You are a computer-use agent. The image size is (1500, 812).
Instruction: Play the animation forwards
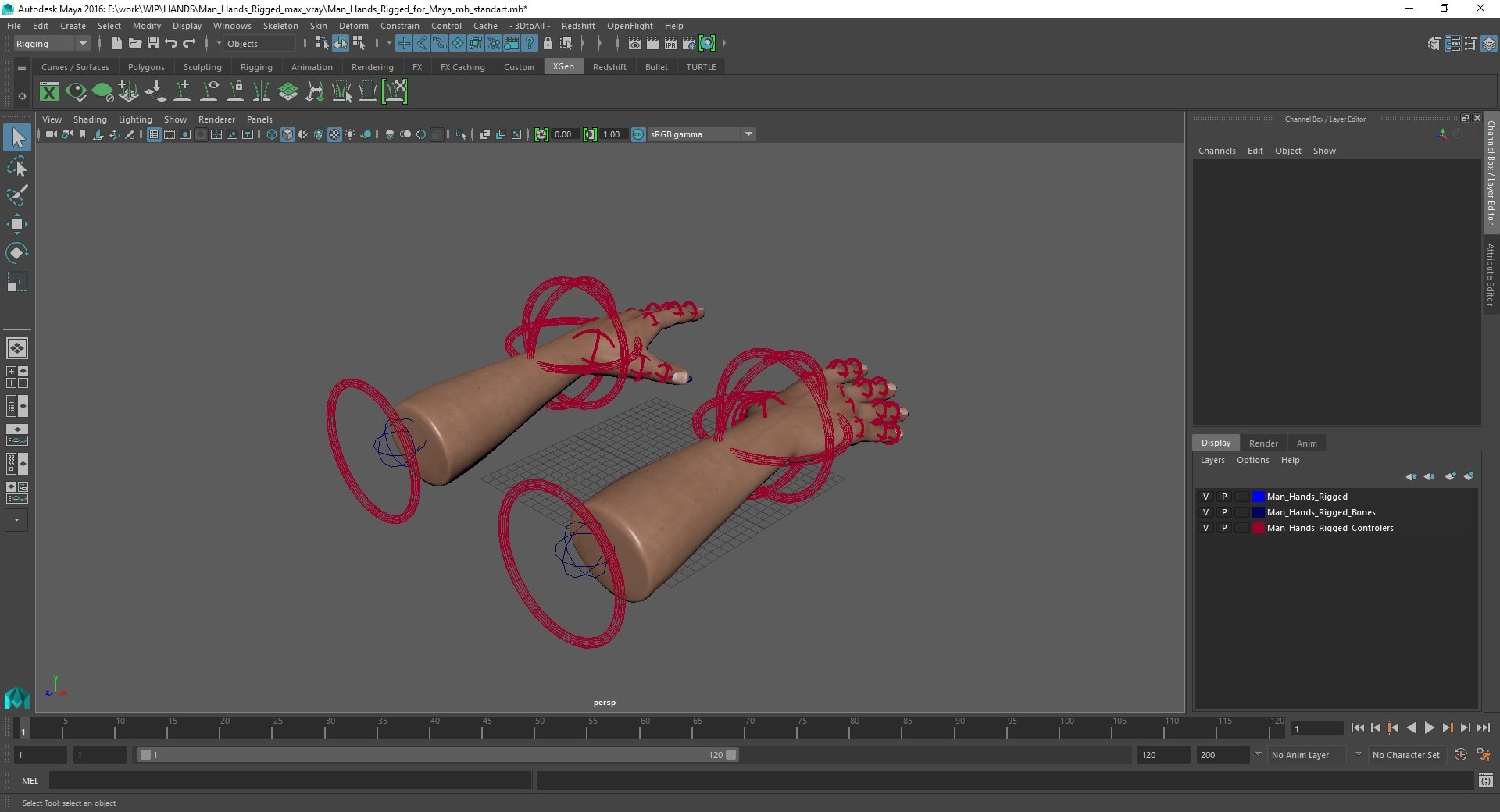pos(1429,728)
